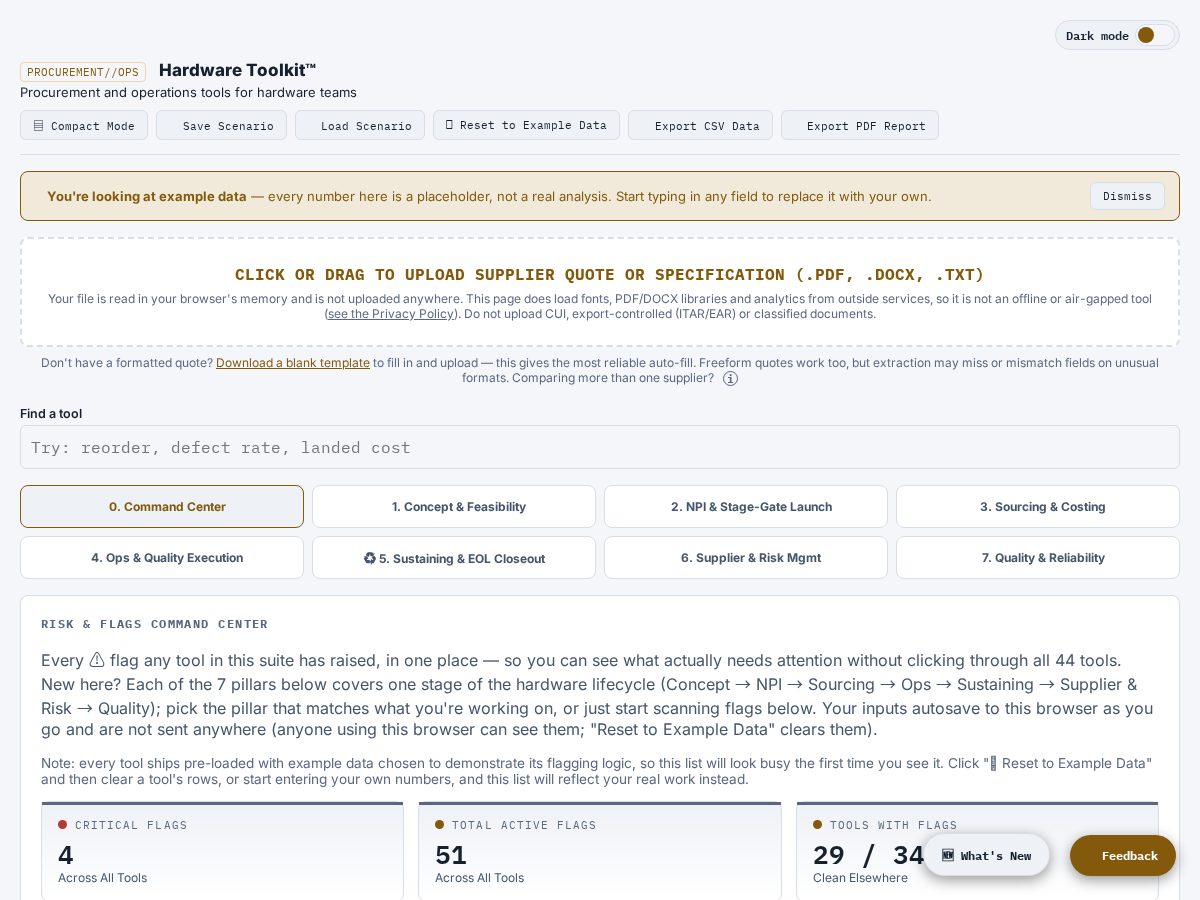Open 5. Sustaining & EOL Closeout tab

click(454, 558)
